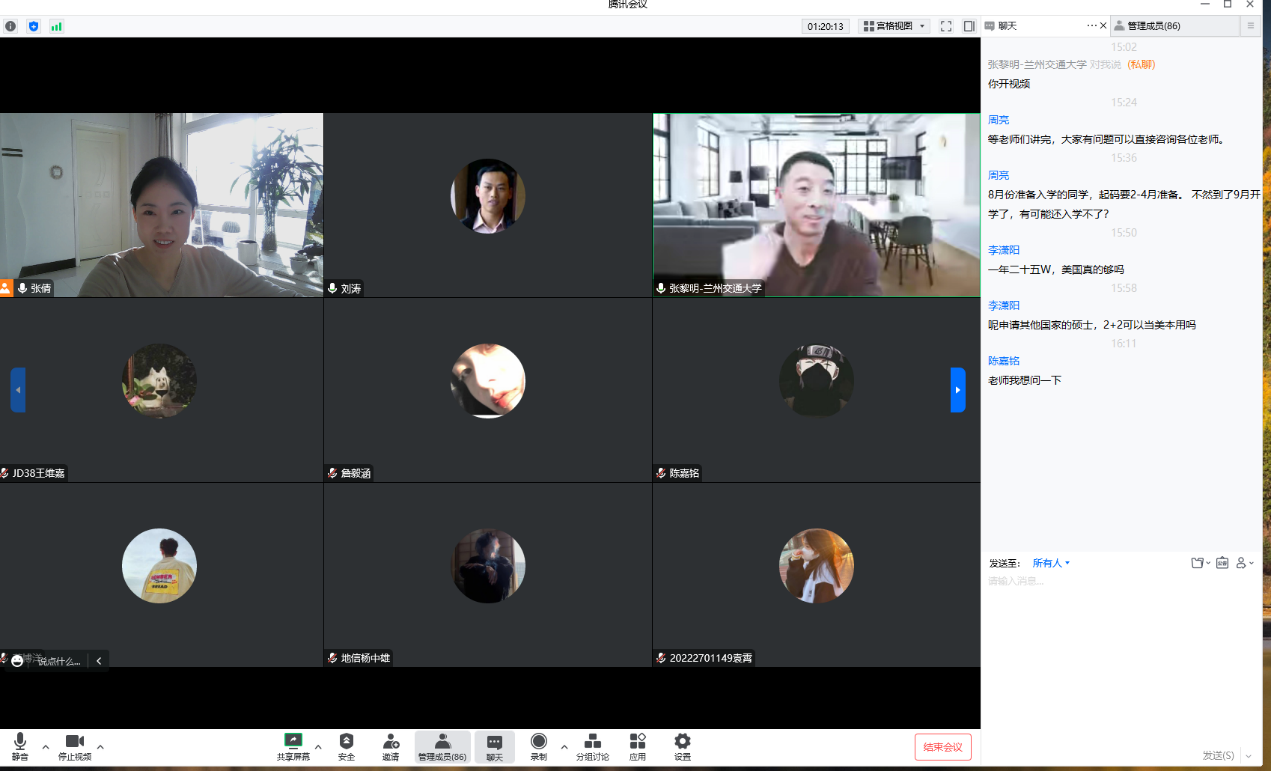Screen dimensions: 1271x771
Task: Start 录制 recording of the meeting
Action: 538,746
